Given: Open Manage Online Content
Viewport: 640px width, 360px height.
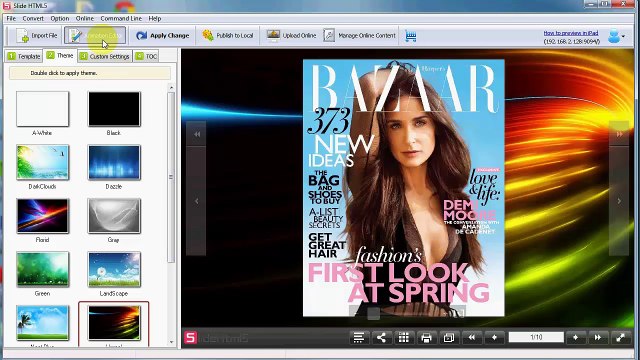Looking at the screenshot, I should pos(360,36).
